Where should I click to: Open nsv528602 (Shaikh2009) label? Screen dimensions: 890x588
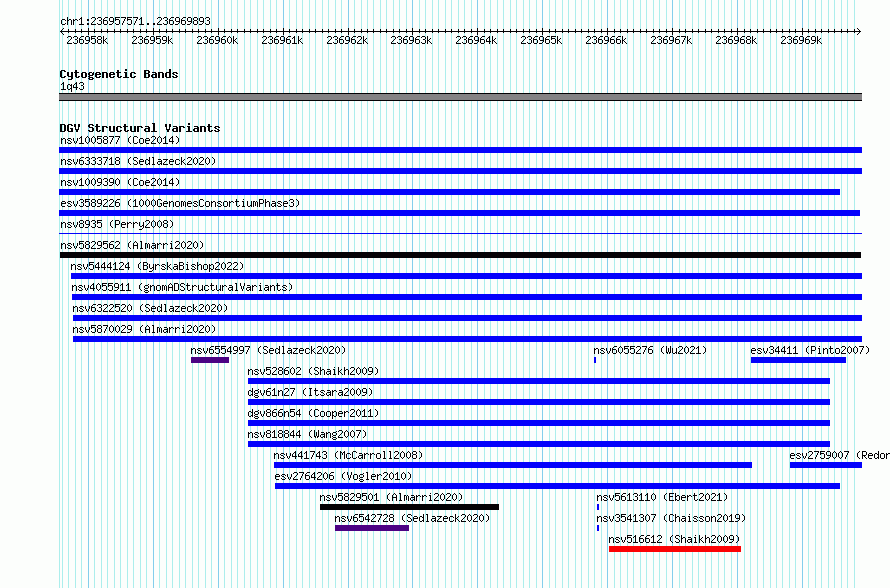pyautogui.click(x=313, y=371)
